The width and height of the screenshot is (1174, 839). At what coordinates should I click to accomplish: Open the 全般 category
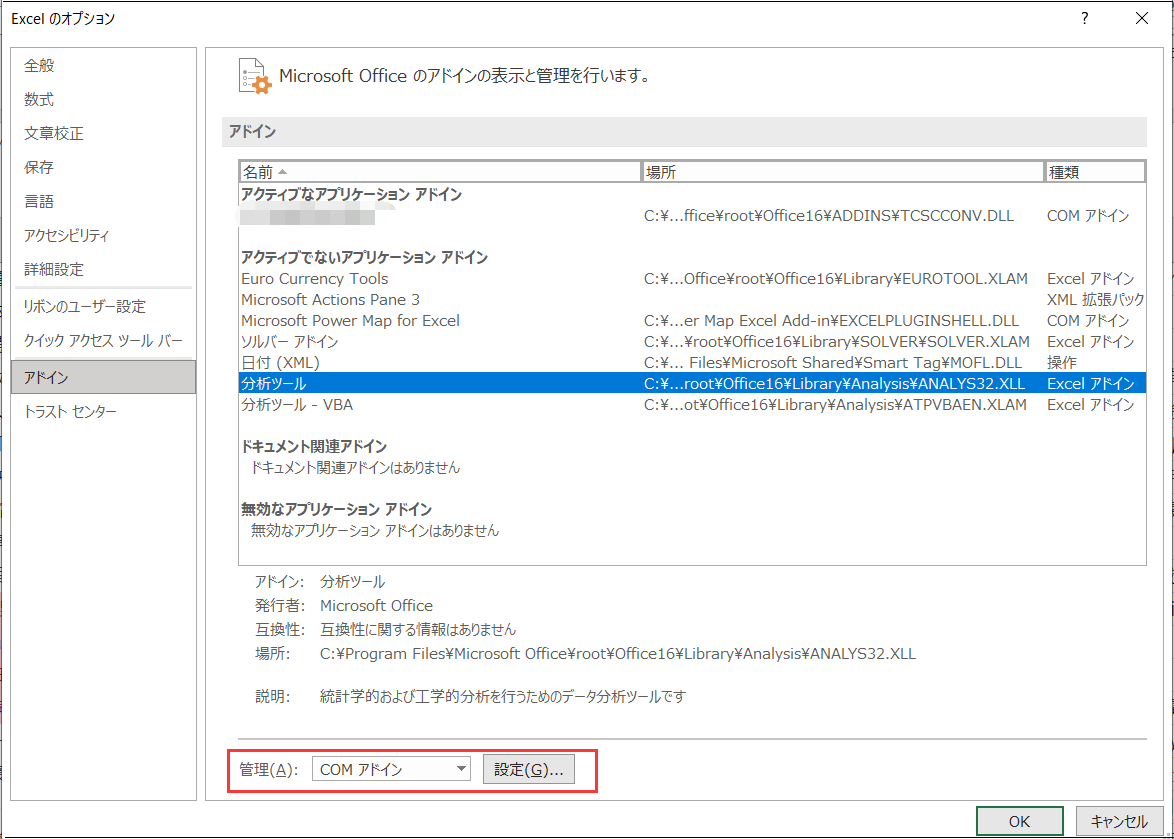point(40,66)
